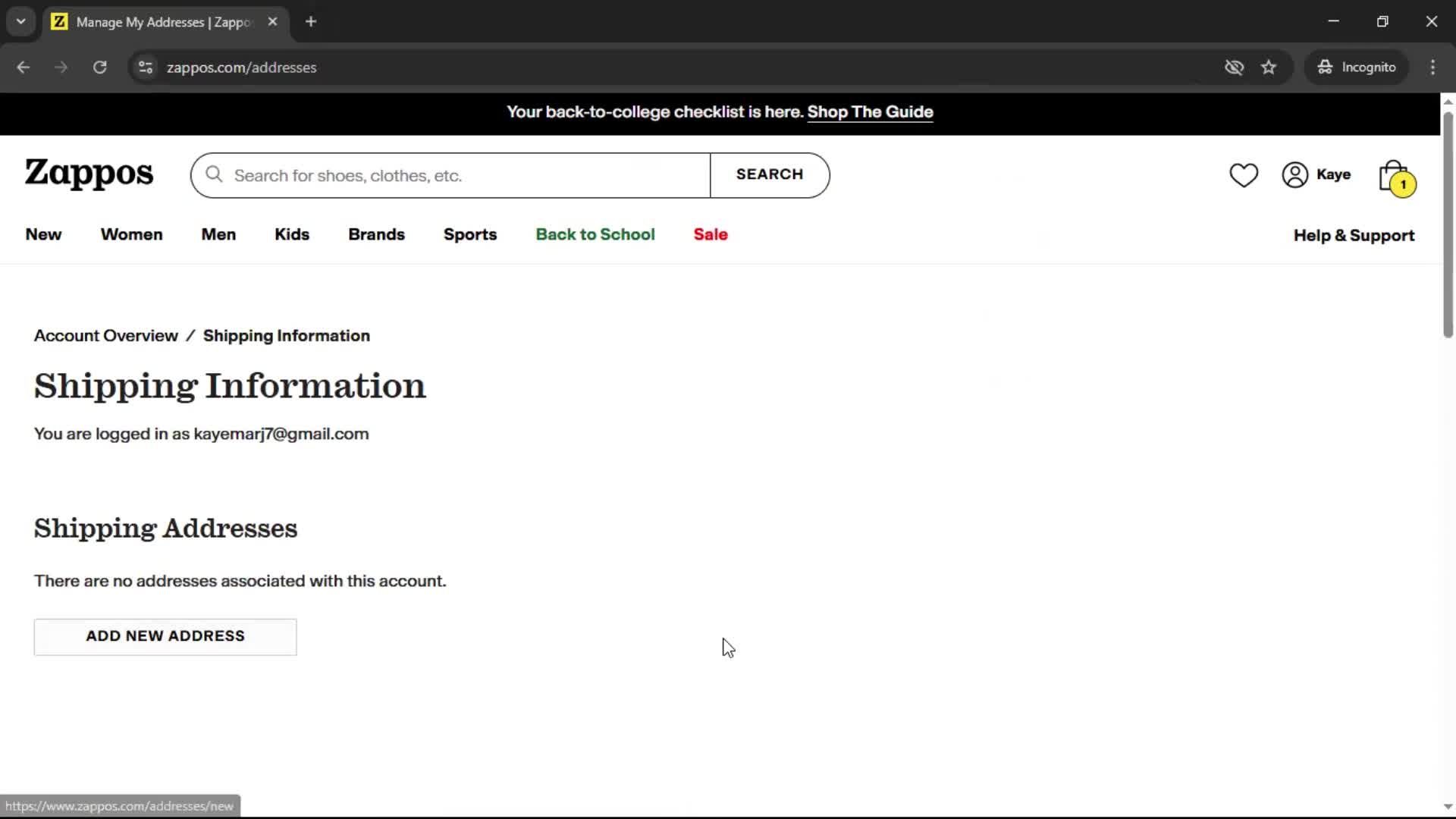Click the browser forward arrow

pos(61,67)
